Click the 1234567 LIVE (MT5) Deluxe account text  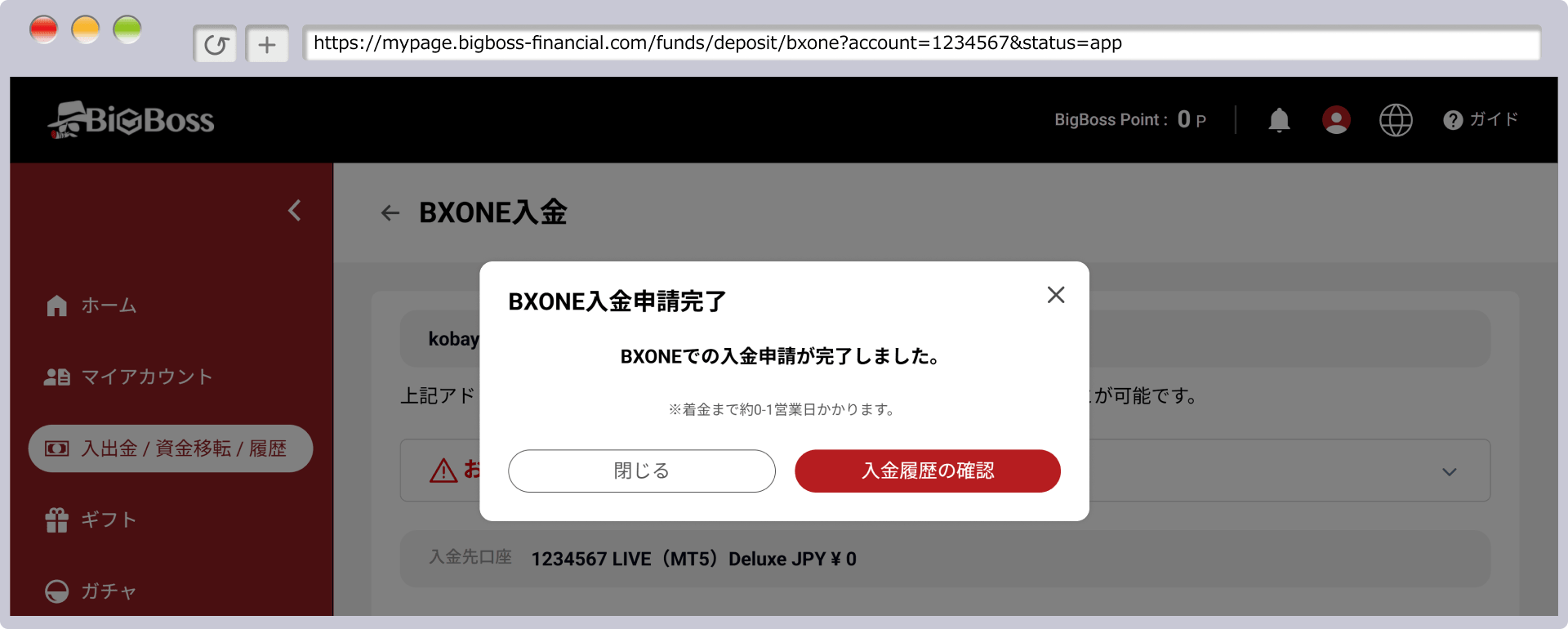[x=693, y=559]
